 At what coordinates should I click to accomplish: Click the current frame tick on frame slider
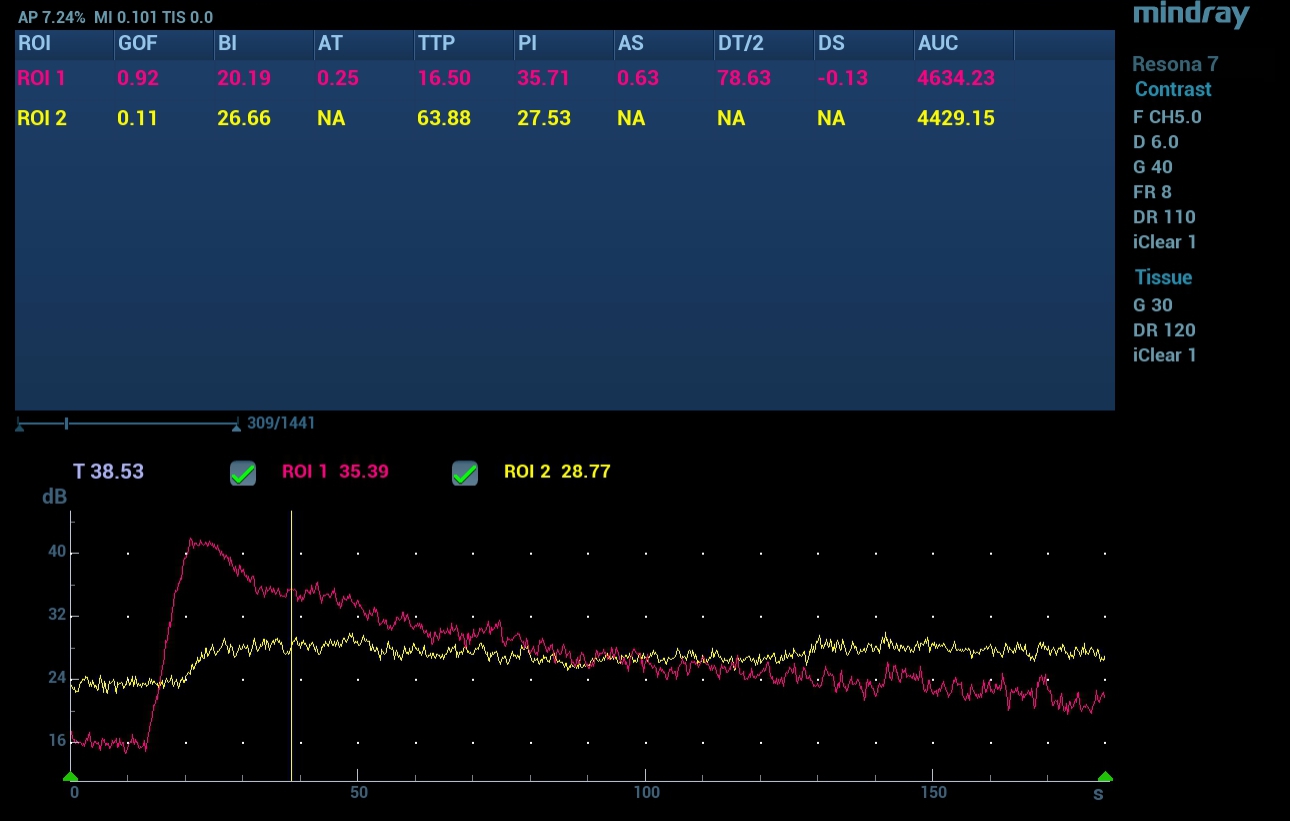tap(66, 424)
